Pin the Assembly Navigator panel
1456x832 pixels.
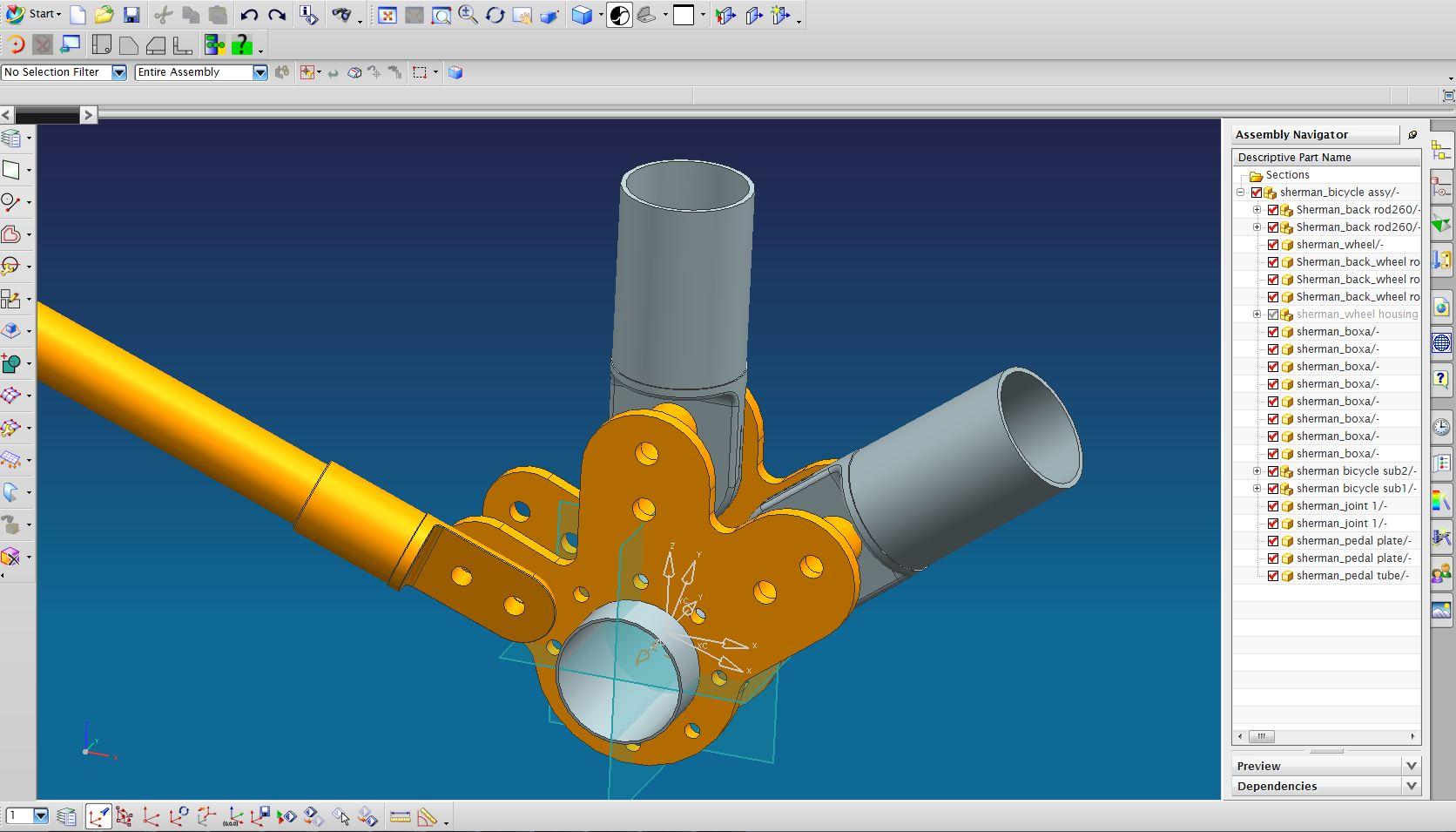click(1412, 134)
